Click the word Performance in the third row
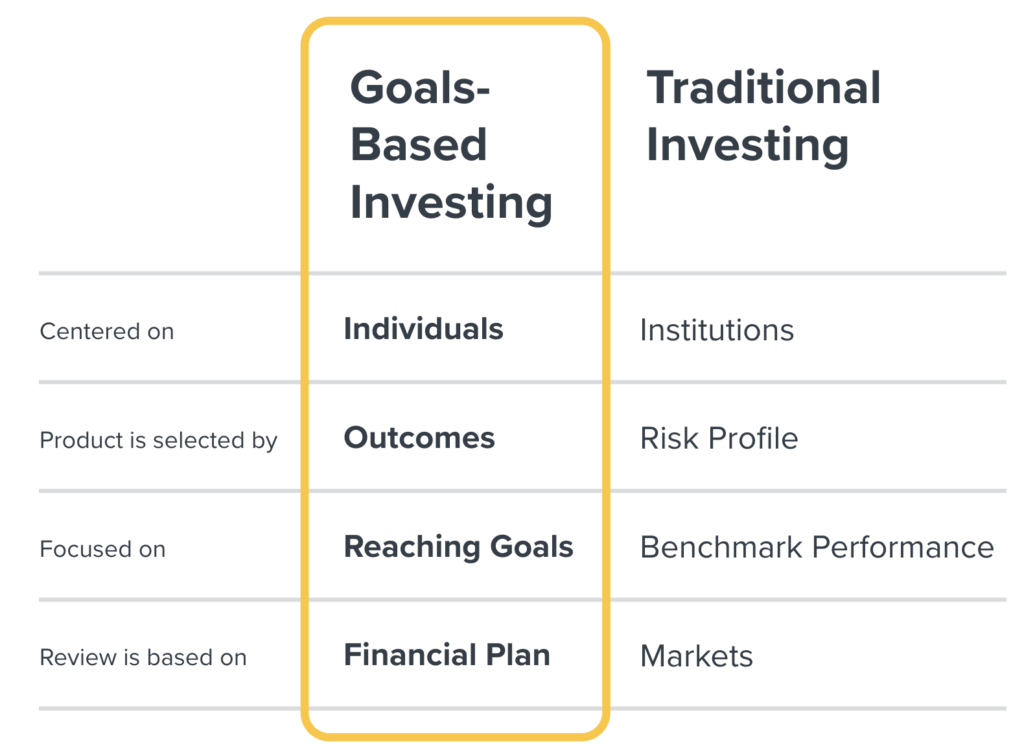This screenshot has width=1024, height=752. [903, 547]
